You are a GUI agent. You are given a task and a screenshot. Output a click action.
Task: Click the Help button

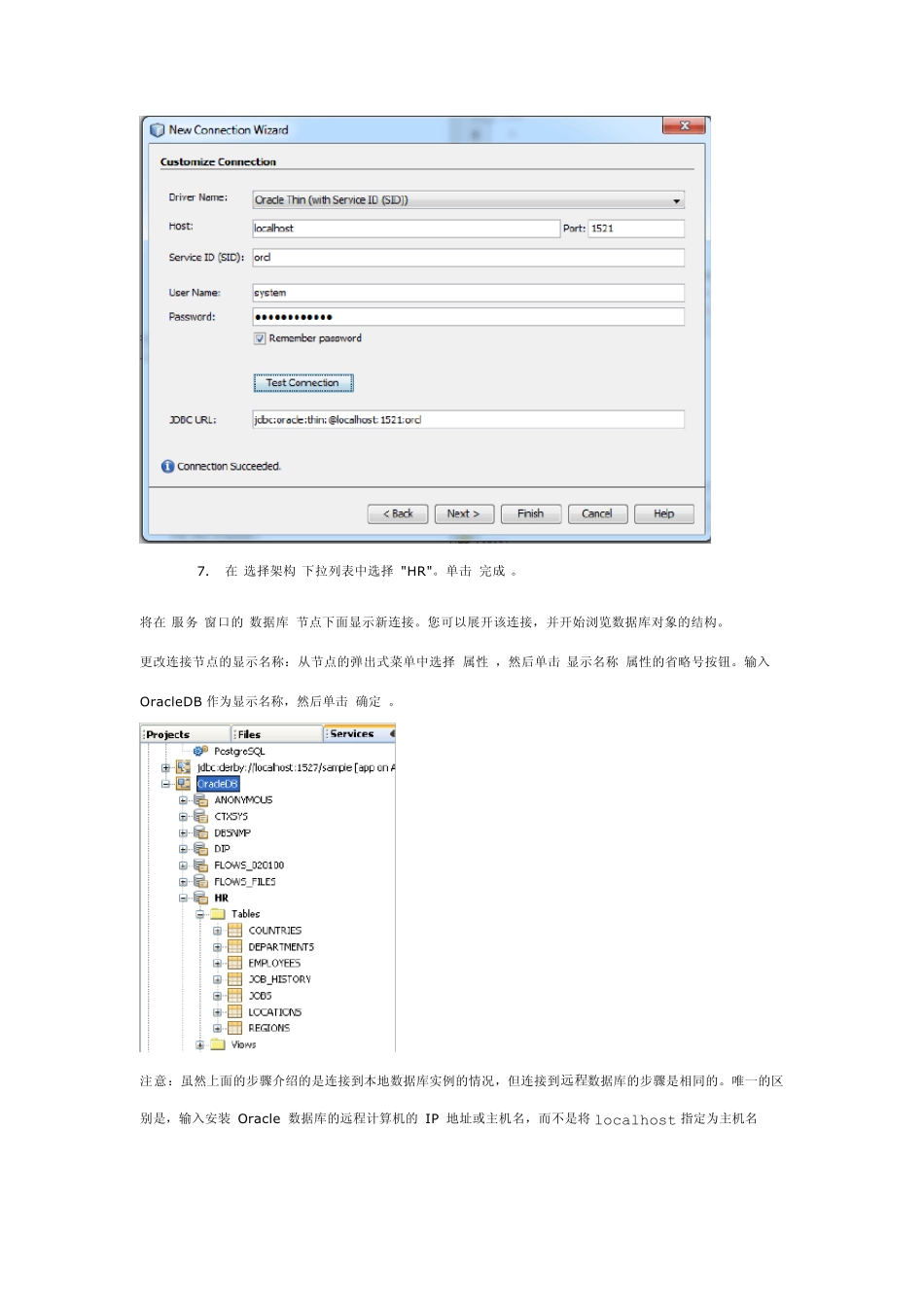[x=664, y=514]
